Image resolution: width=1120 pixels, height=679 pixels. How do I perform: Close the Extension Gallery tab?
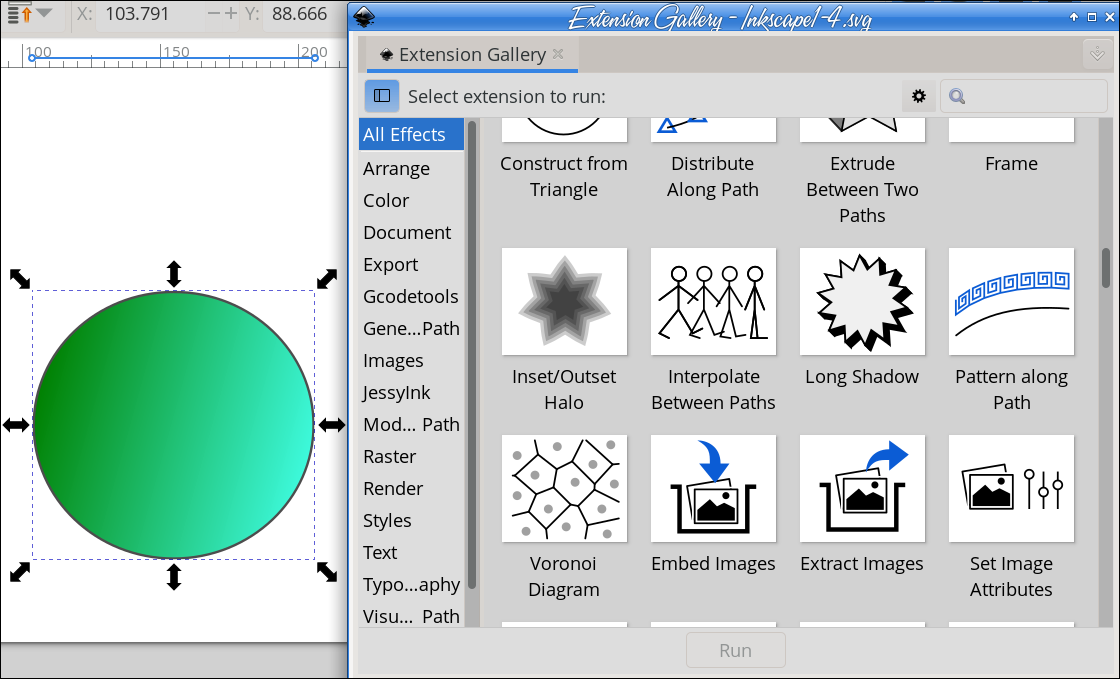coord(559,54)
